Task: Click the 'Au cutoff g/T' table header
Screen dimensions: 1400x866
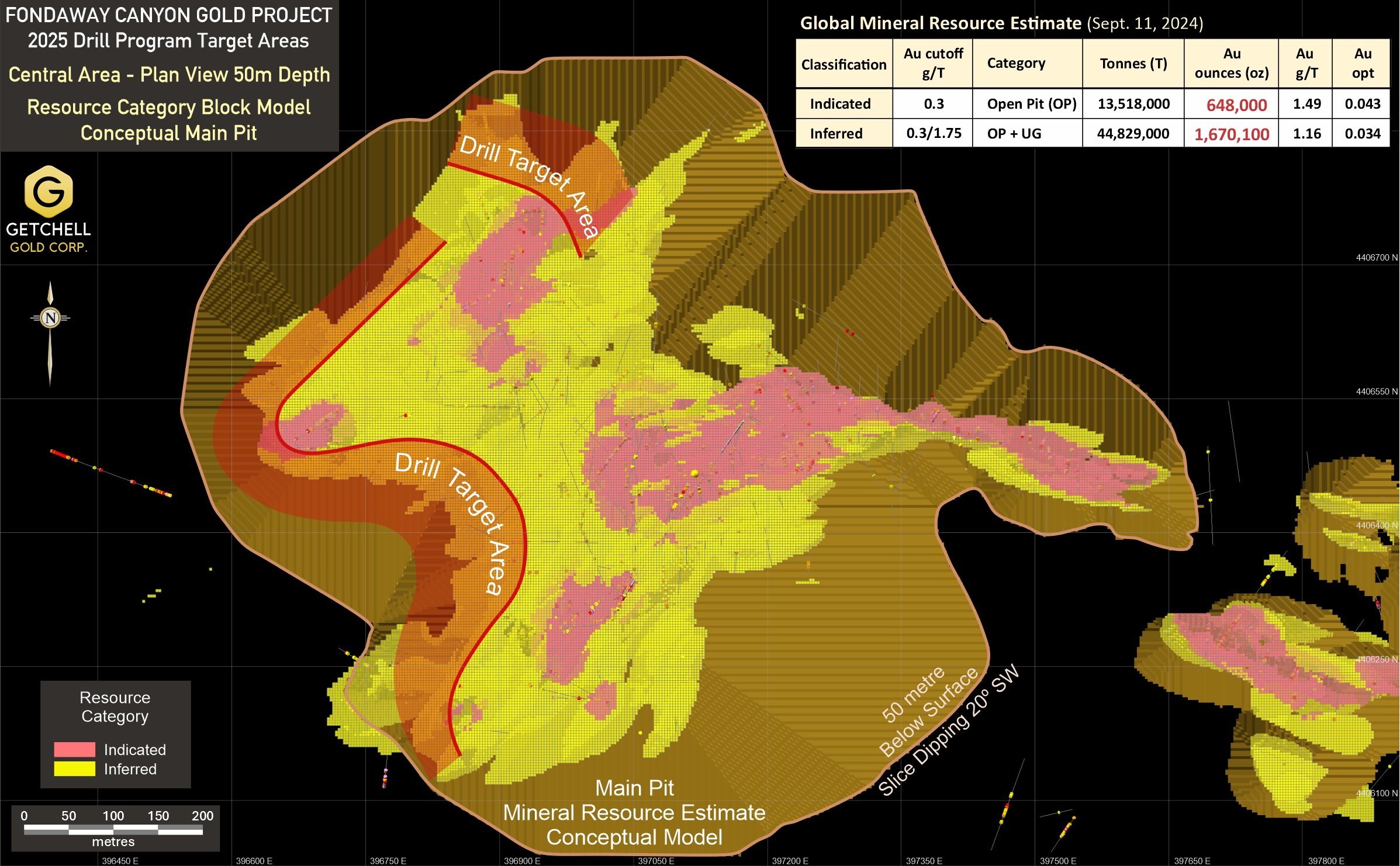Action: (x=933, y=63)
